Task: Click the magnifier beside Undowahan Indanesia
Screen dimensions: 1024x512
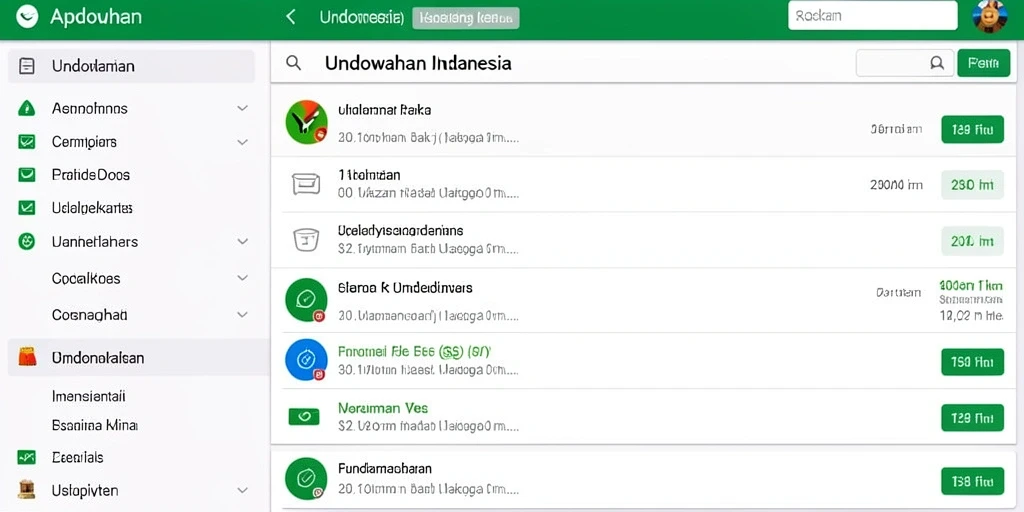Action: tap(294, 63)
